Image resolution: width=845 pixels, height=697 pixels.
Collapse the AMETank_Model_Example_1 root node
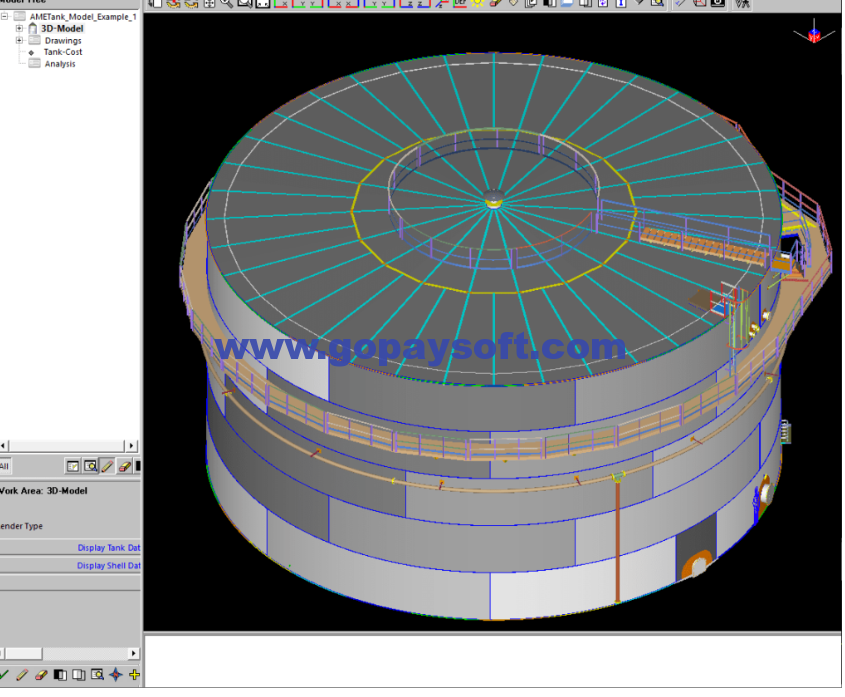tap(4, 17)
